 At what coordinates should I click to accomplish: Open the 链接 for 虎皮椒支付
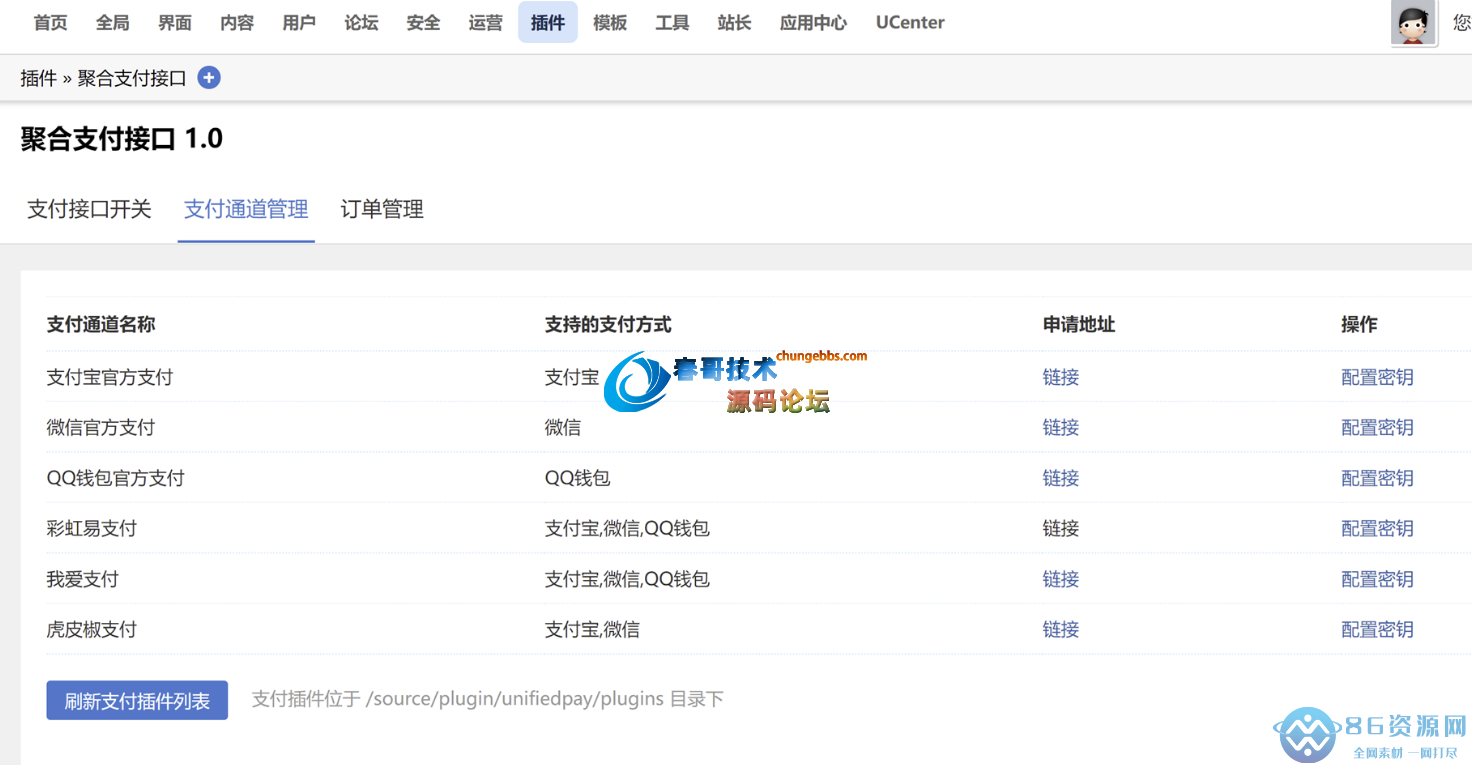(1060, 629)
